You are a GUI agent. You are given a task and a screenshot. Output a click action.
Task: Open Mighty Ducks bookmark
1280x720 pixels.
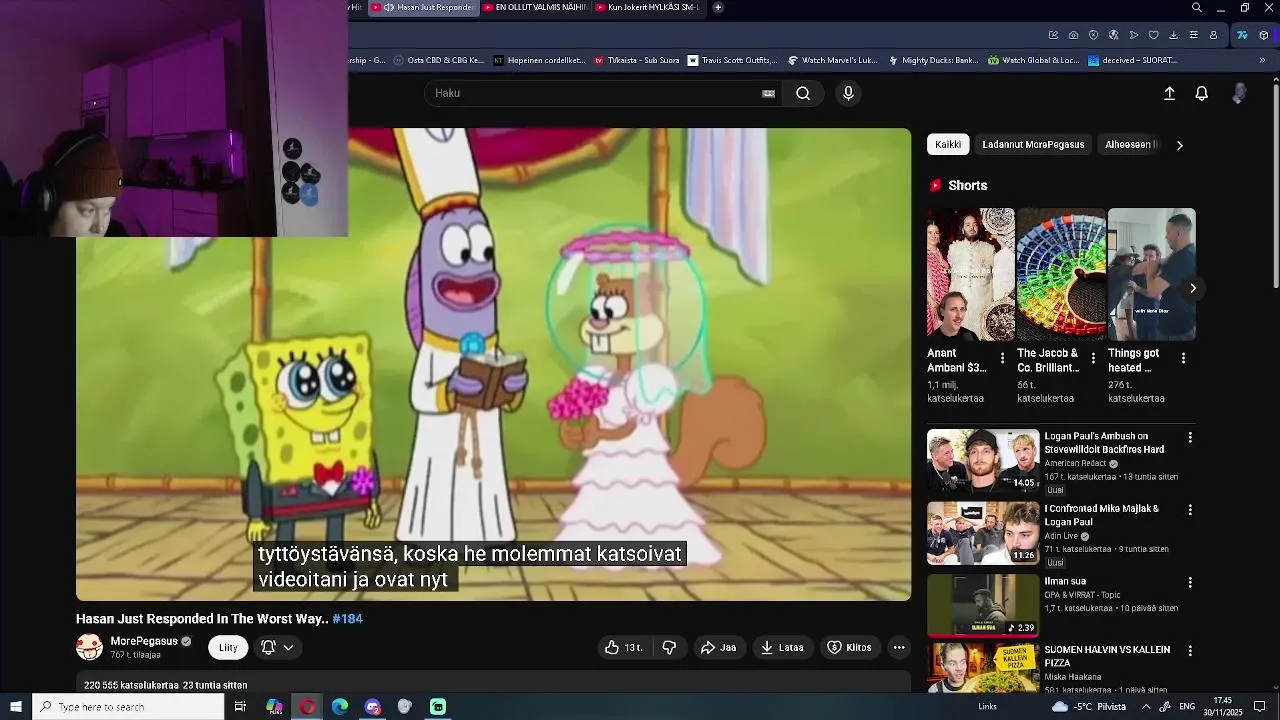tap(933, 60)
